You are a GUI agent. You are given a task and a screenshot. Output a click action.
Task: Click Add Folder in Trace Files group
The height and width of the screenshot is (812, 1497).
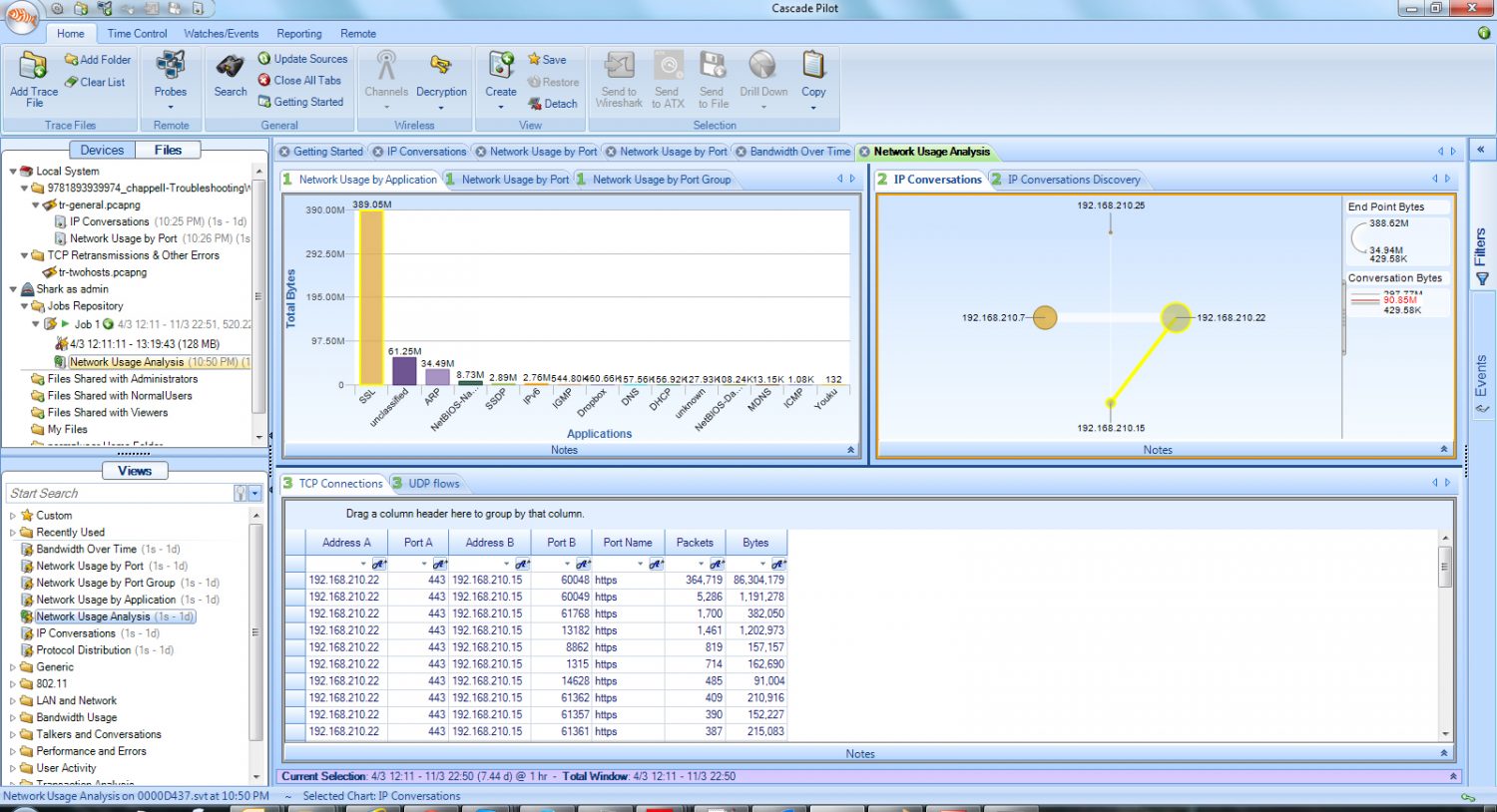(98, 60)
